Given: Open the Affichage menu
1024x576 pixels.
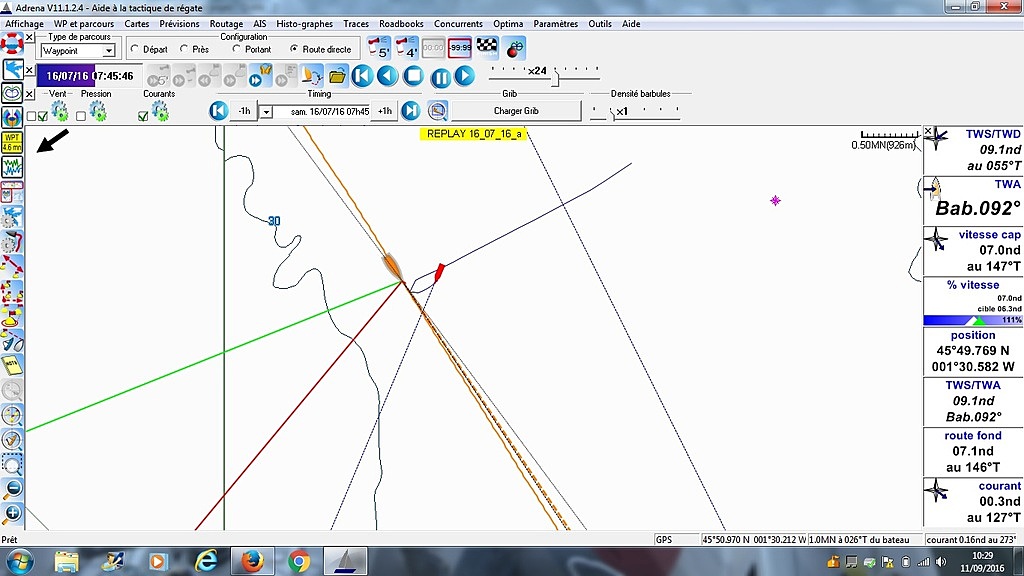Looking at the screenshot, I should [x=24, y=24].
